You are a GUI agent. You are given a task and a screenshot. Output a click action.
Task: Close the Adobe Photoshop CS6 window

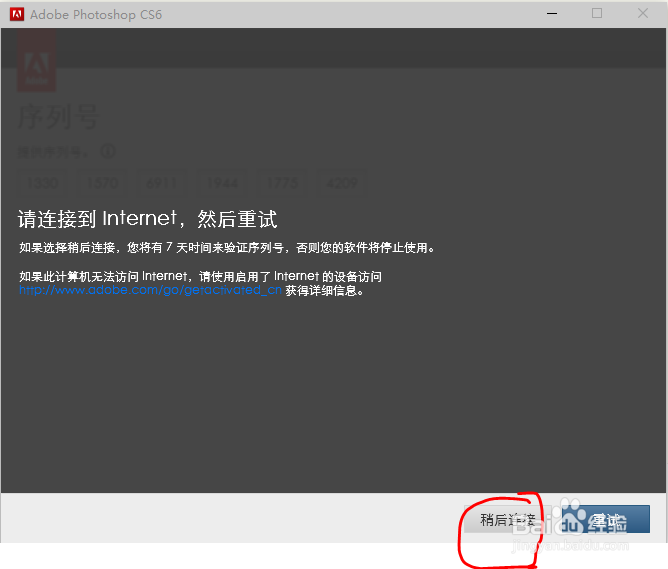[643, 14]
